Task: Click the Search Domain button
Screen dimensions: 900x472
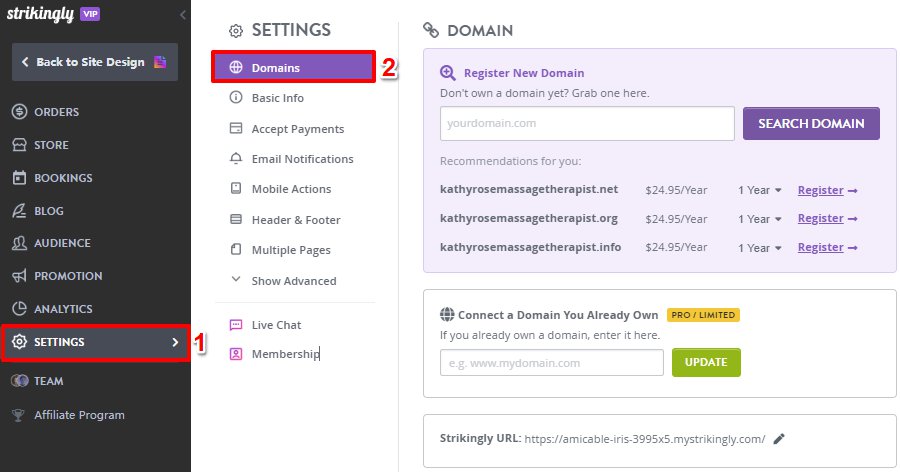Action: click(811, 123)
